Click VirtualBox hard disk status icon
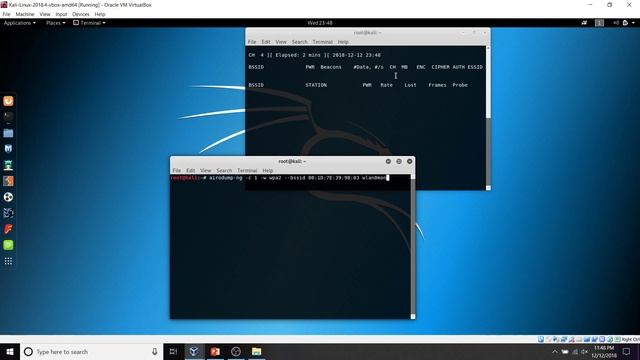 tap(541, 339)
